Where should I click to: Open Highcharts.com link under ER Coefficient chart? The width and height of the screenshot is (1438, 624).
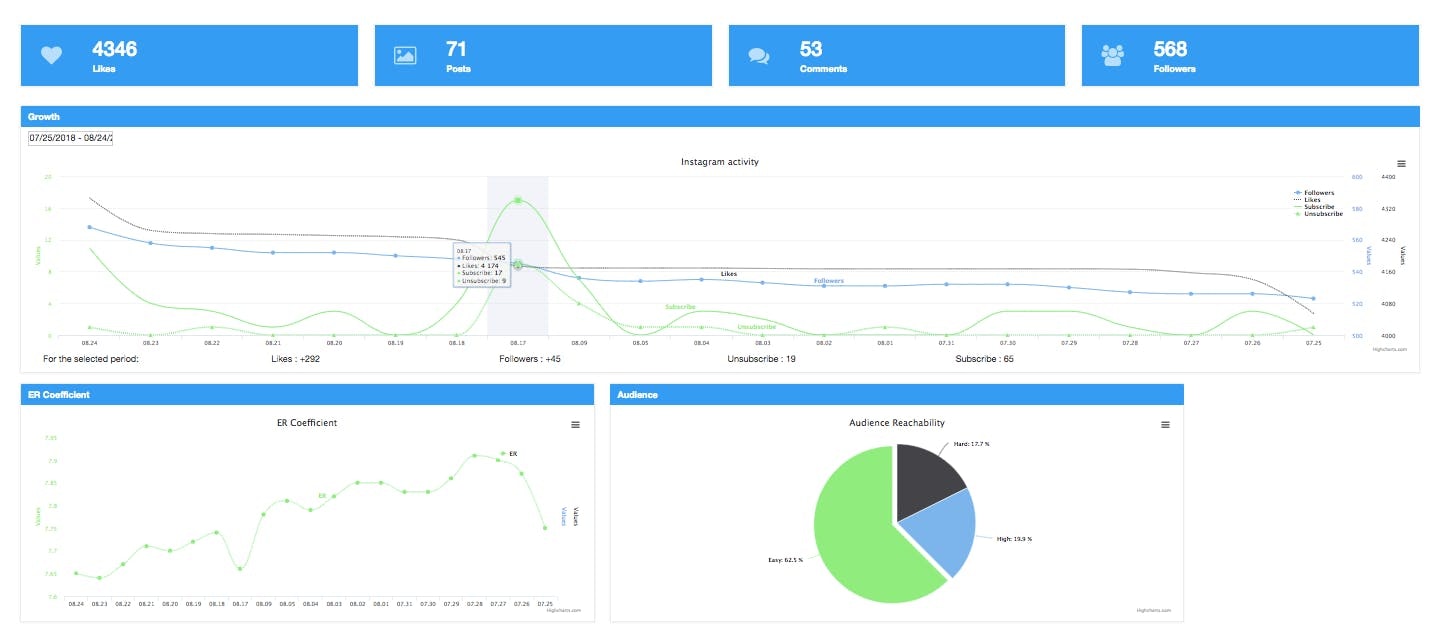point(565,610)
